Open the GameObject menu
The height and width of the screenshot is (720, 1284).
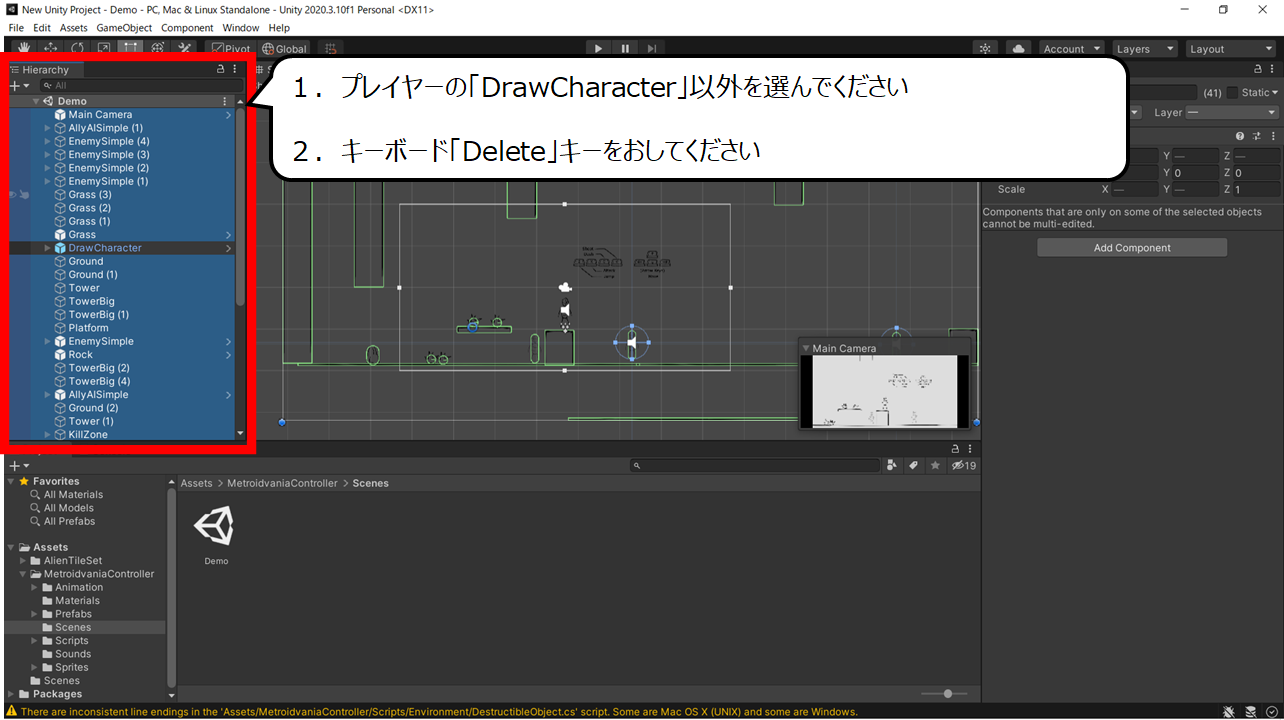click(x=124, y=28)
